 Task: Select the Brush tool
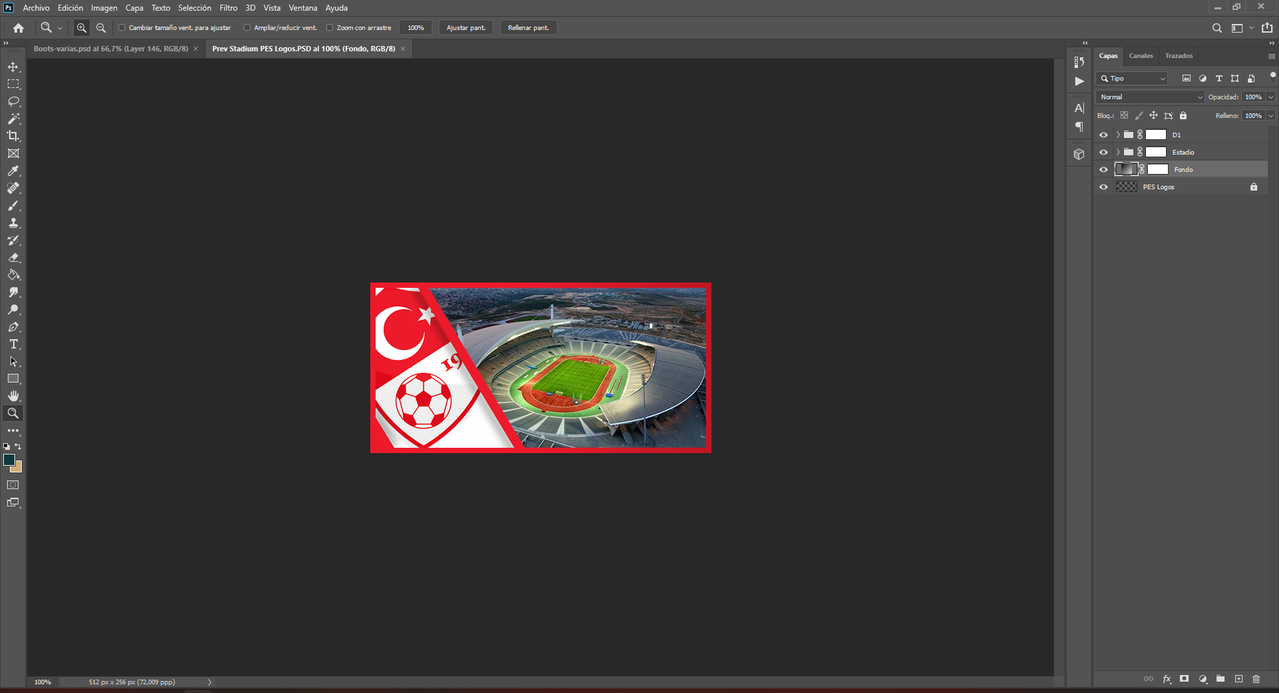pos(13,205)
